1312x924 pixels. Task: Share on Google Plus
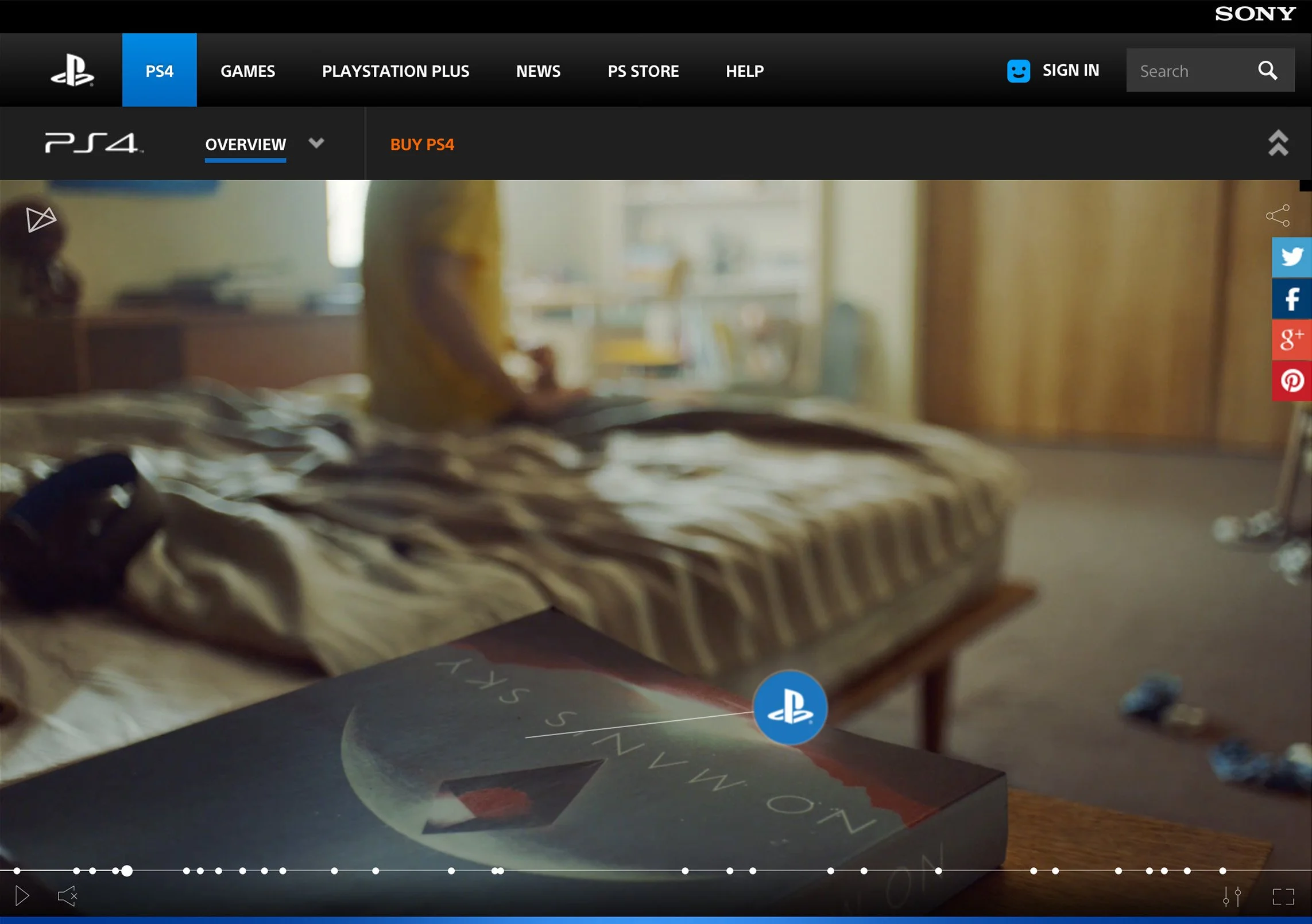click(1291, 339)
